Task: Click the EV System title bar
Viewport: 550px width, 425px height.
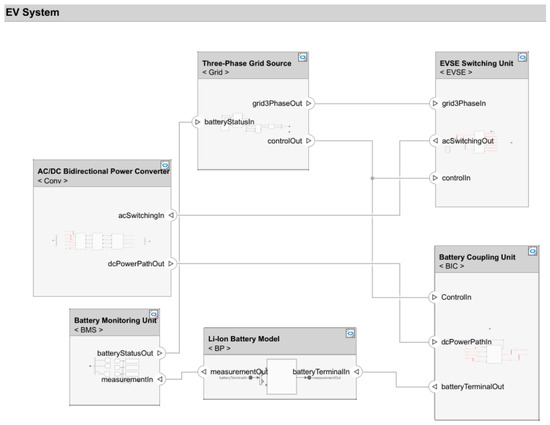Action: (275, 13)
